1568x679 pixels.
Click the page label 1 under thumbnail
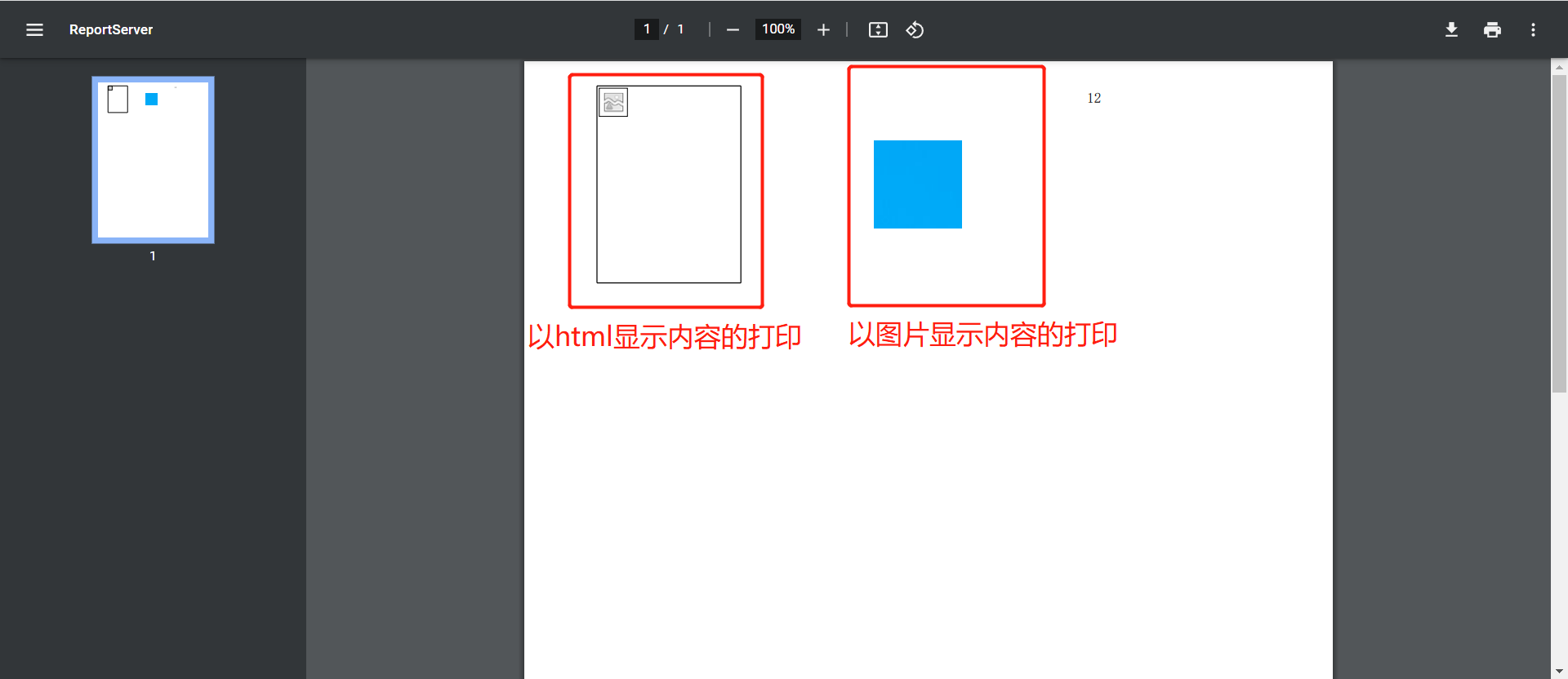(x=153, y=256)
